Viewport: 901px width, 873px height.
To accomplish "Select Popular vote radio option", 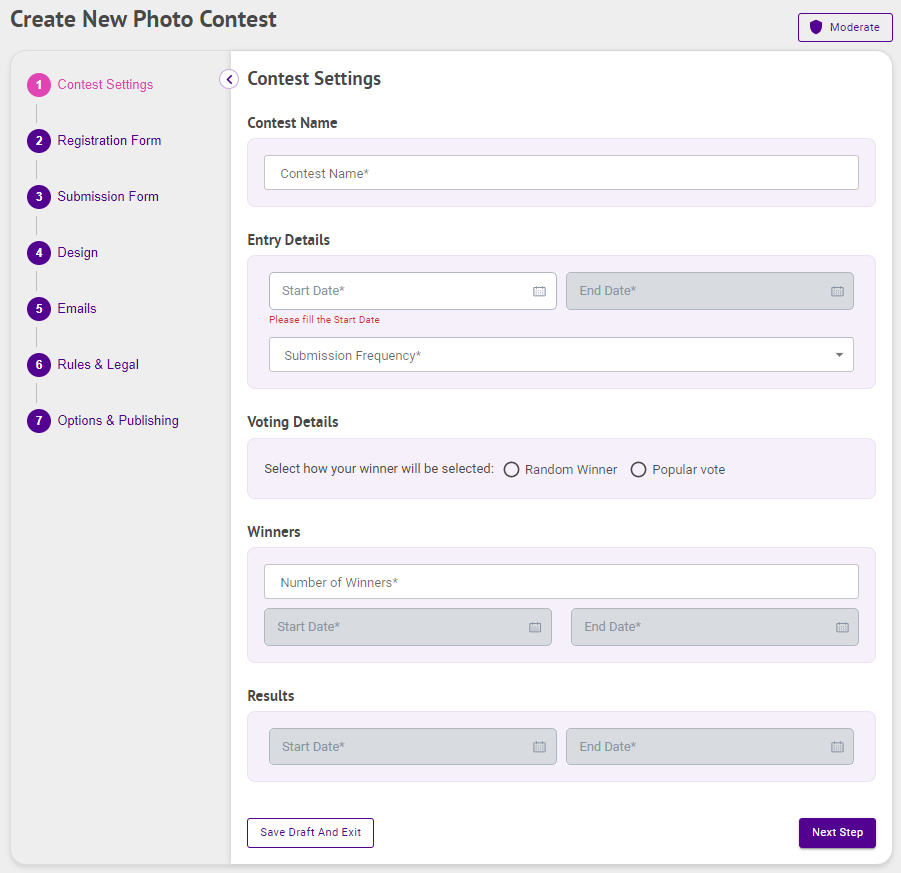I will 638,470.
